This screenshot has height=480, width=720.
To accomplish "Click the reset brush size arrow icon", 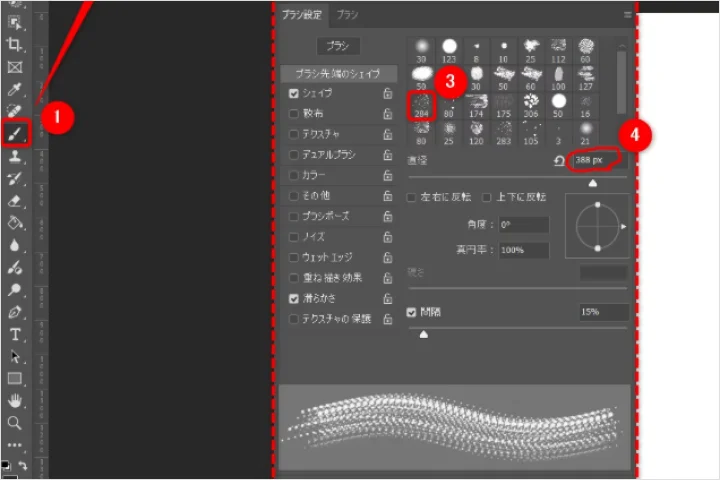I will point(559,160).
